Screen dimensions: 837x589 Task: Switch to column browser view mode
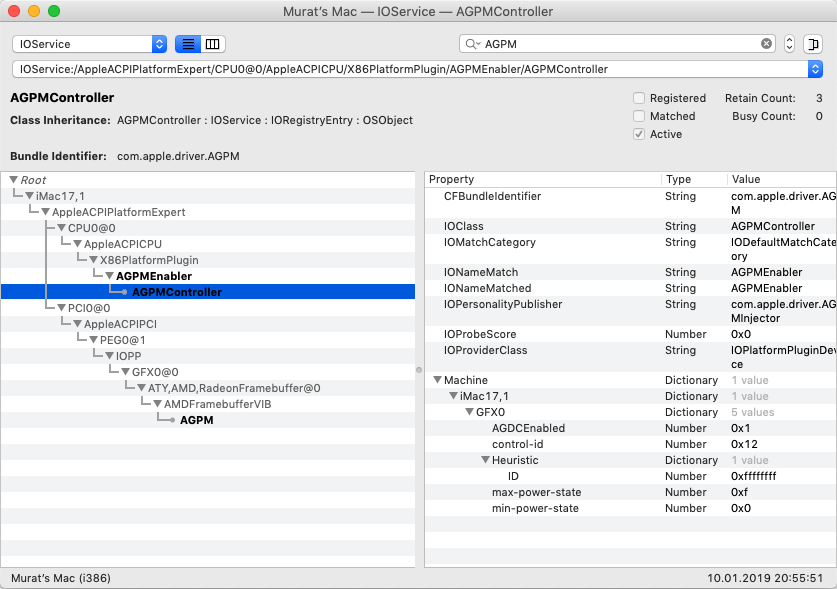213,44
